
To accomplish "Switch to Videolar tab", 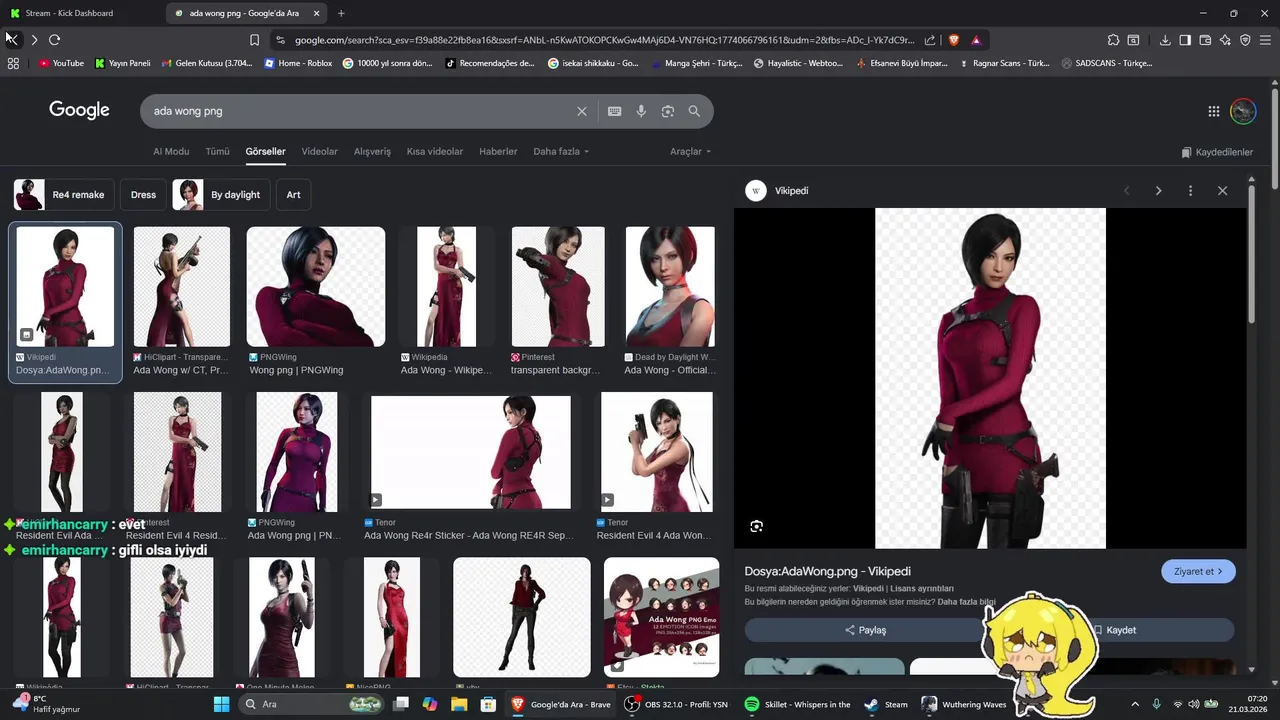I will (320, 152).
